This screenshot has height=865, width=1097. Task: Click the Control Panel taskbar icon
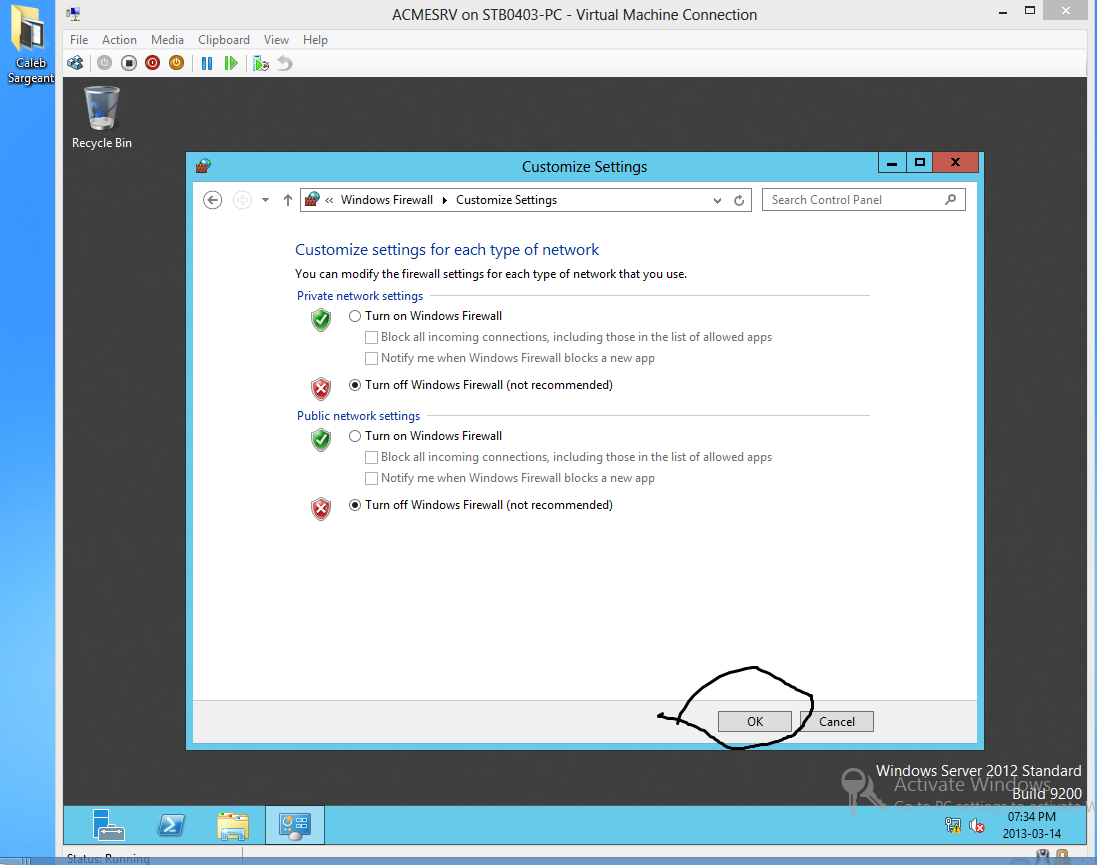pos(295,825)
